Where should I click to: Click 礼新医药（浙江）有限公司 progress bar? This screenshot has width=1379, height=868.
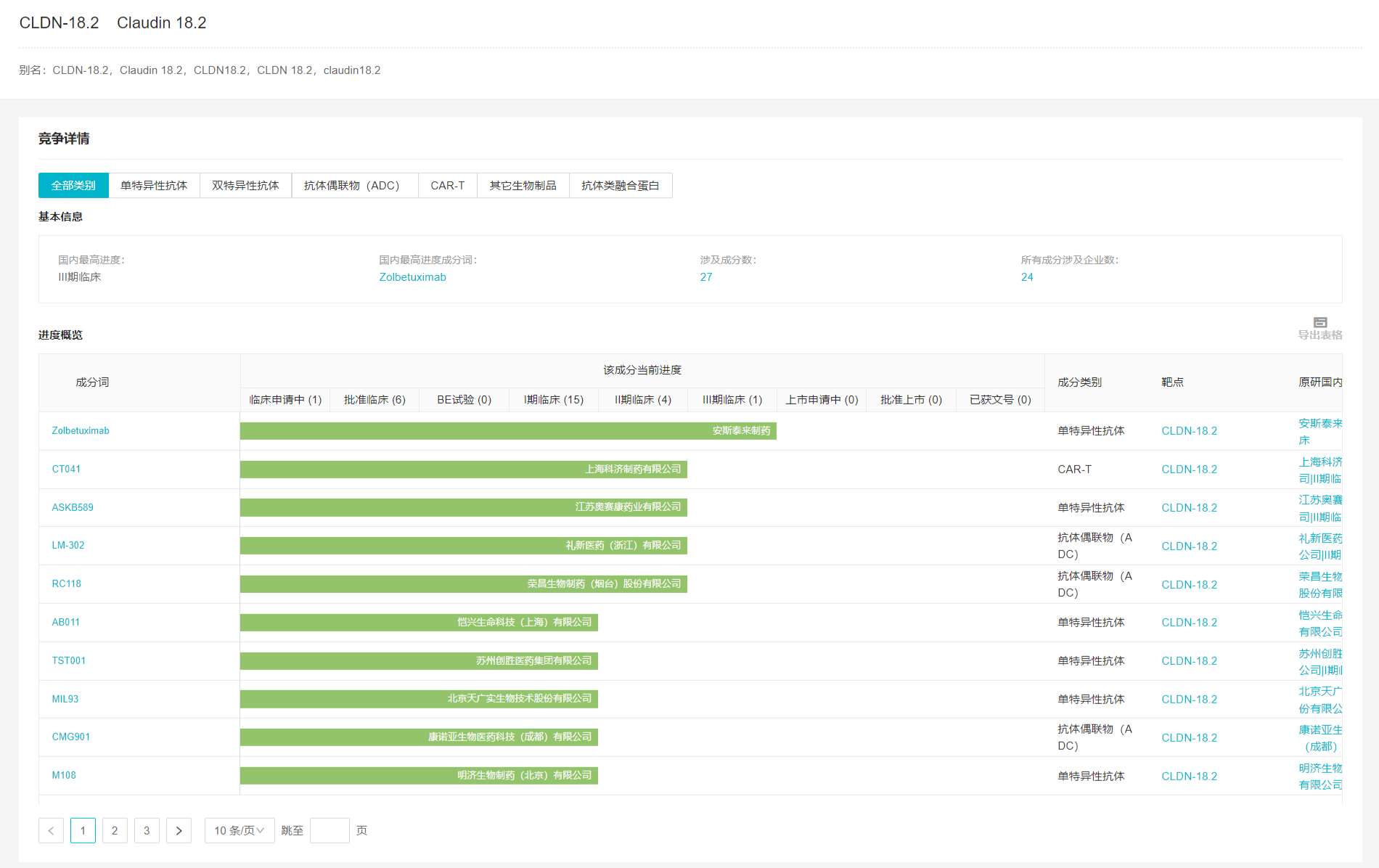tap(464, 545)
